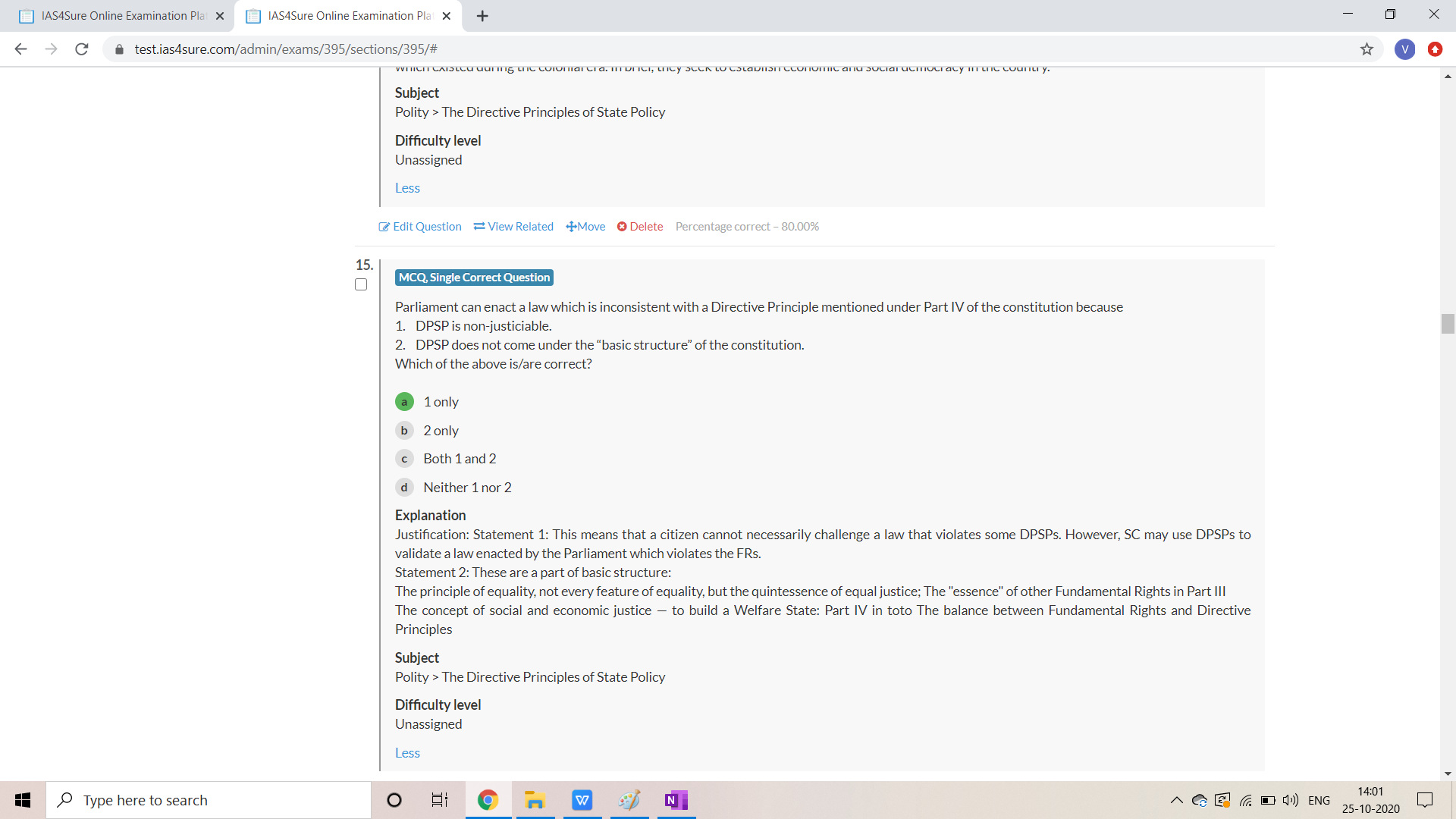Tick the checkbox for question 15

tap(361, 284)
